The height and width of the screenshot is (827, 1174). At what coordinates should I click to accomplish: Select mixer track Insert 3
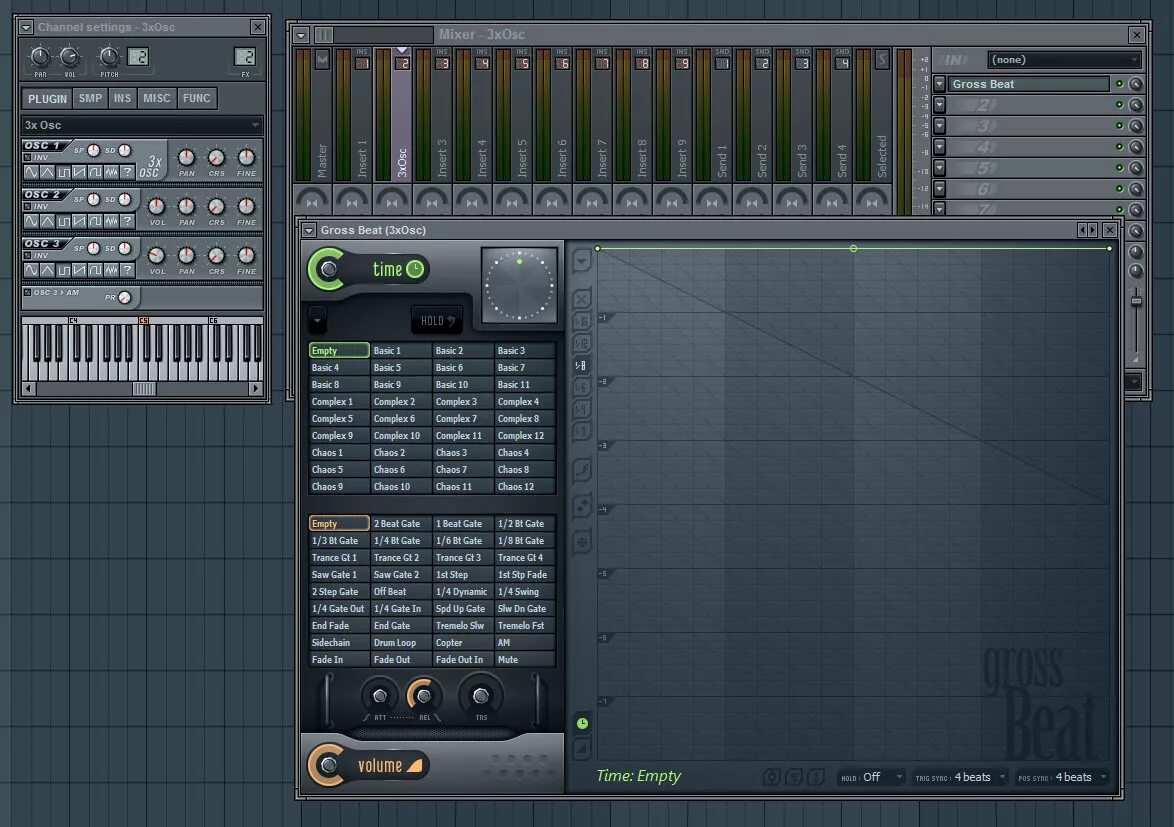coord(432,114)
